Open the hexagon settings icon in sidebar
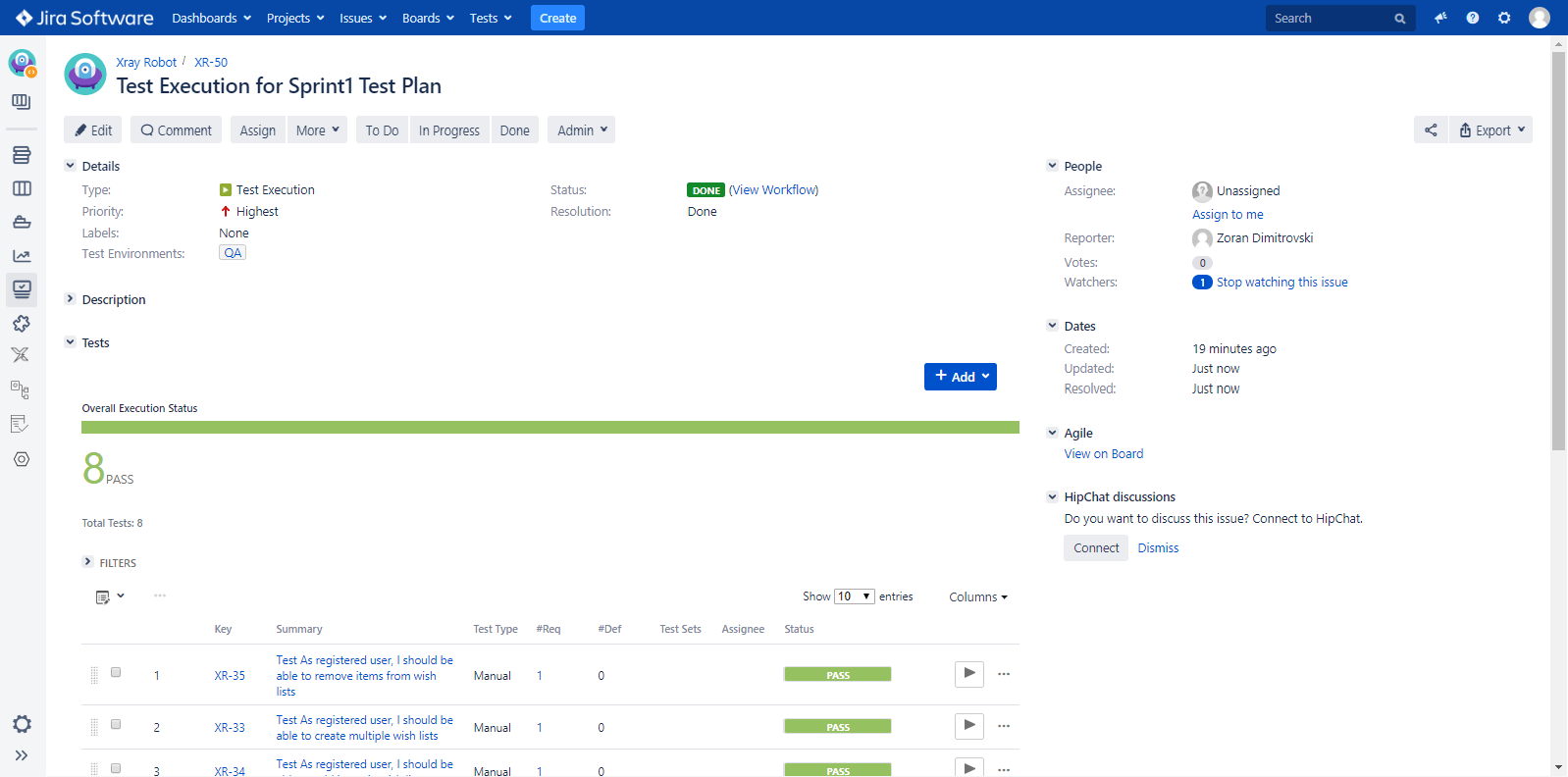The width and height of the screenshot is (1568, 777). click(22, 459)
